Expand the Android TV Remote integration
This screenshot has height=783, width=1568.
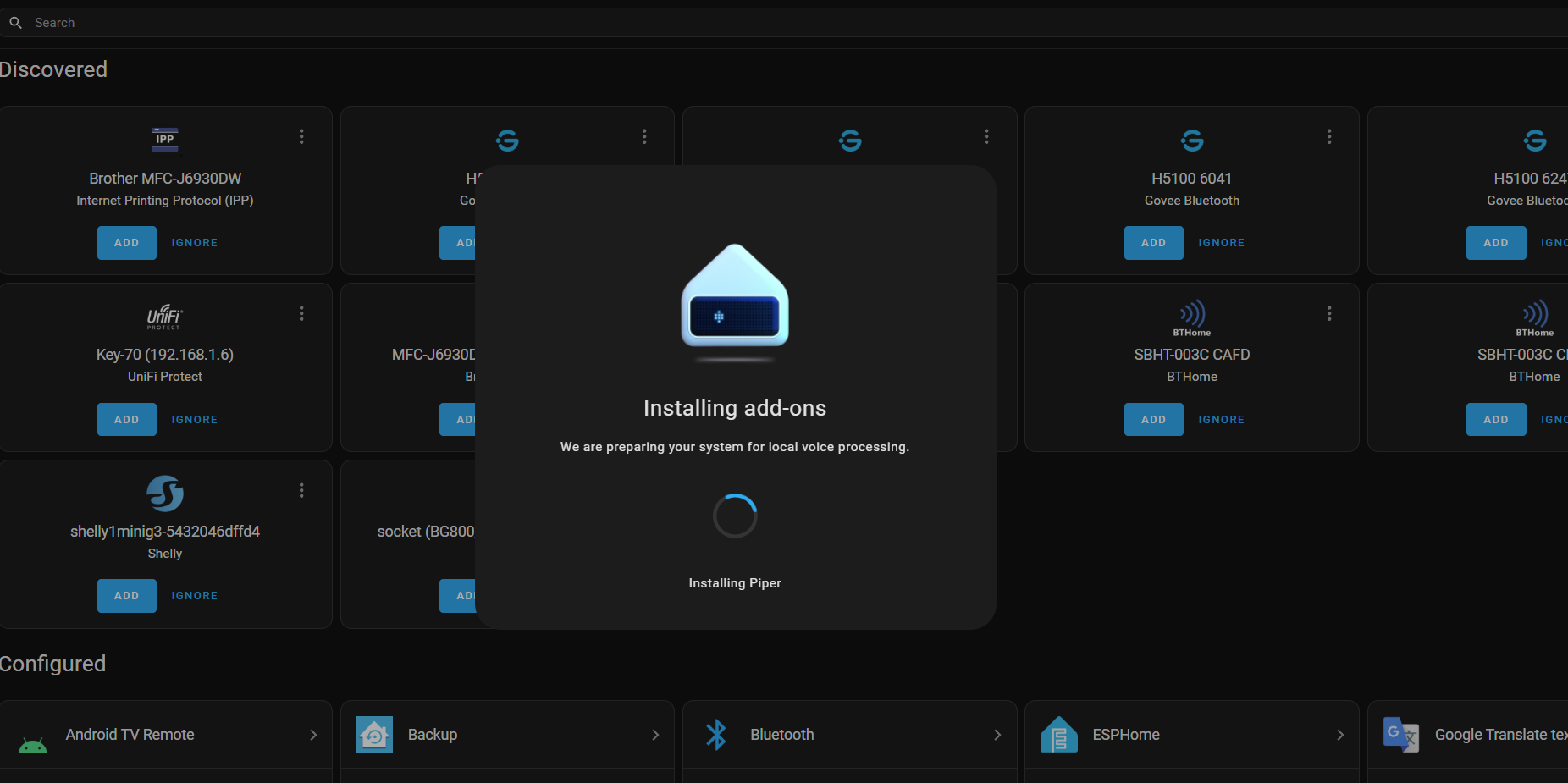click(313, 735)
